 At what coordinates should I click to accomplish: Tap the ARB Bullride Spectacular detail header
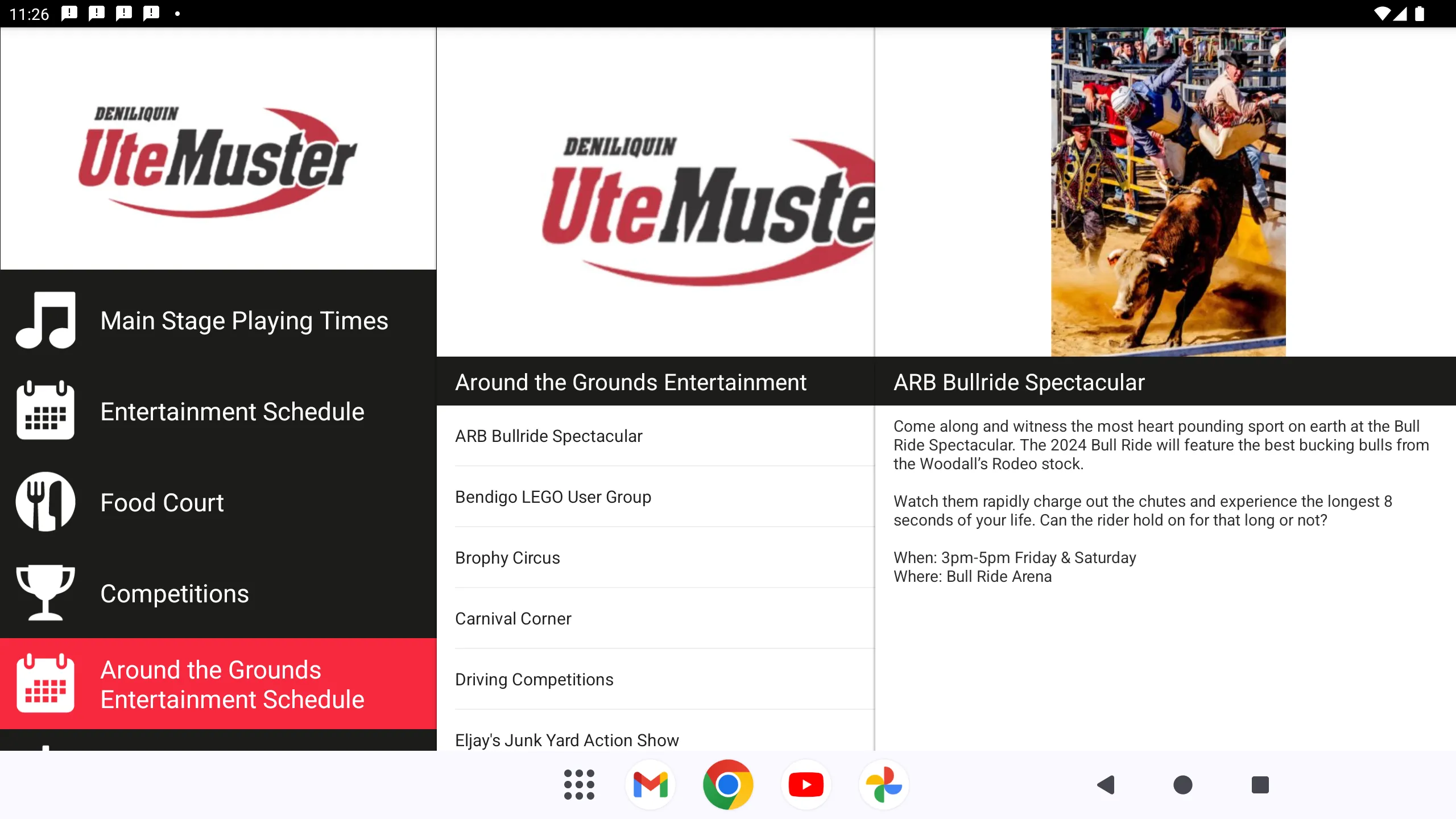1165,382
